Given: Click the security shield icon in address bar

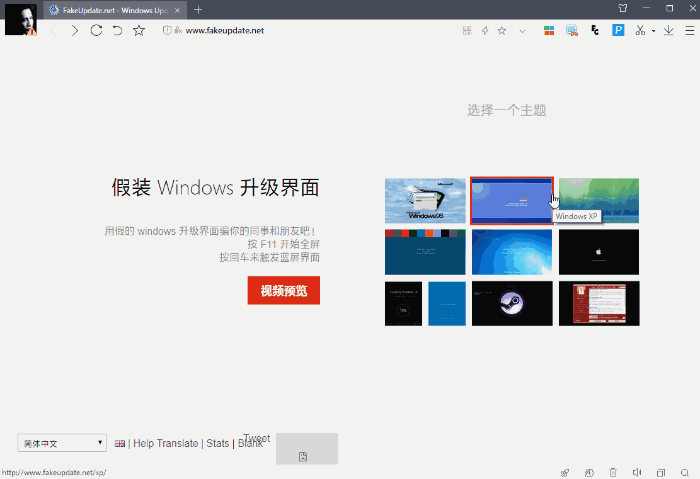Looking at the screenshot, I should 167,30.
